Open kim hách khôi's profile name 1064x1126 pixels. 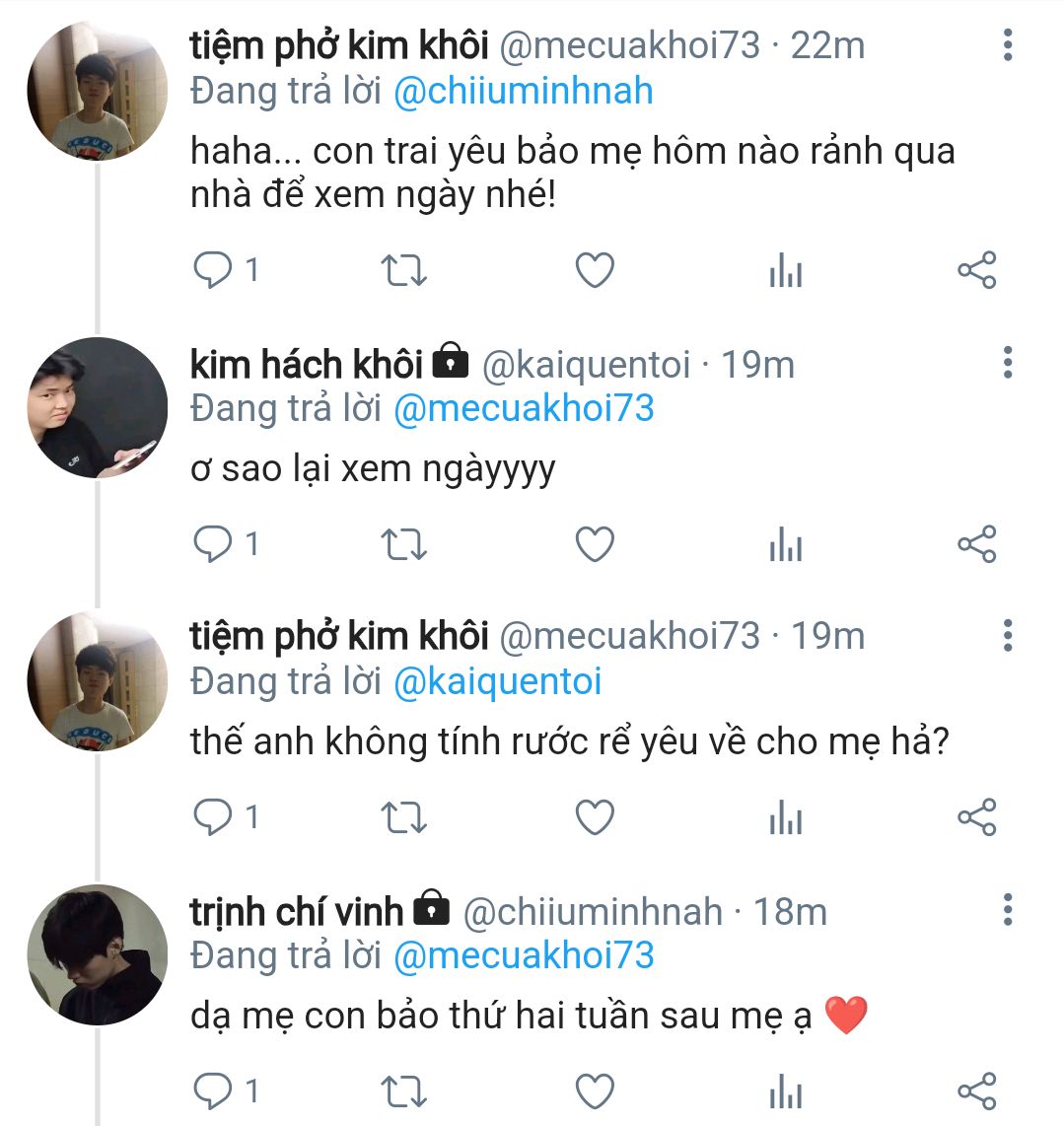(x=306, y=365)
